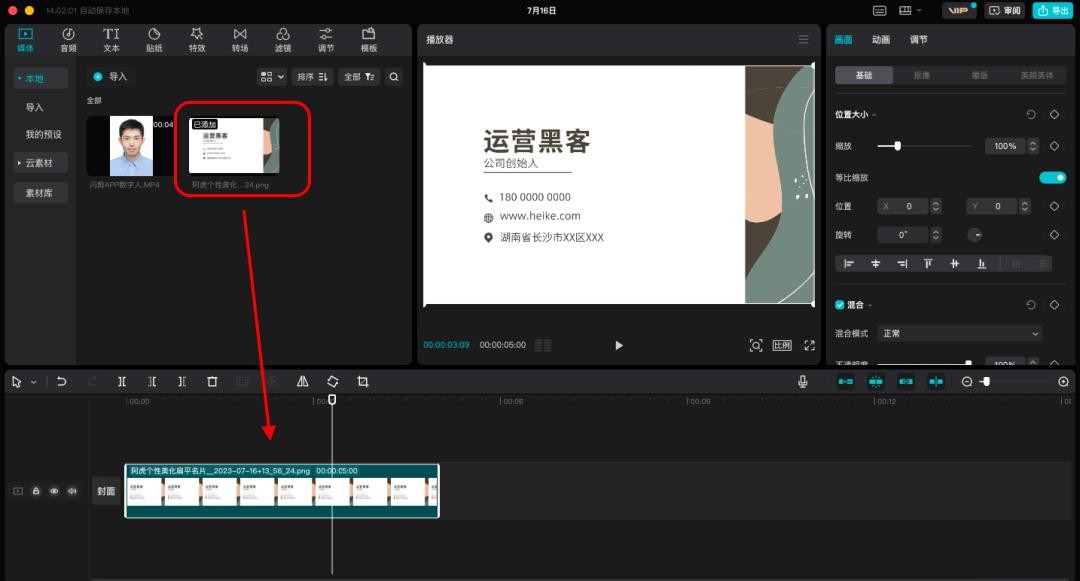
Task: Switch to the 蒙版 sub-tab
Action: (979, 75)
